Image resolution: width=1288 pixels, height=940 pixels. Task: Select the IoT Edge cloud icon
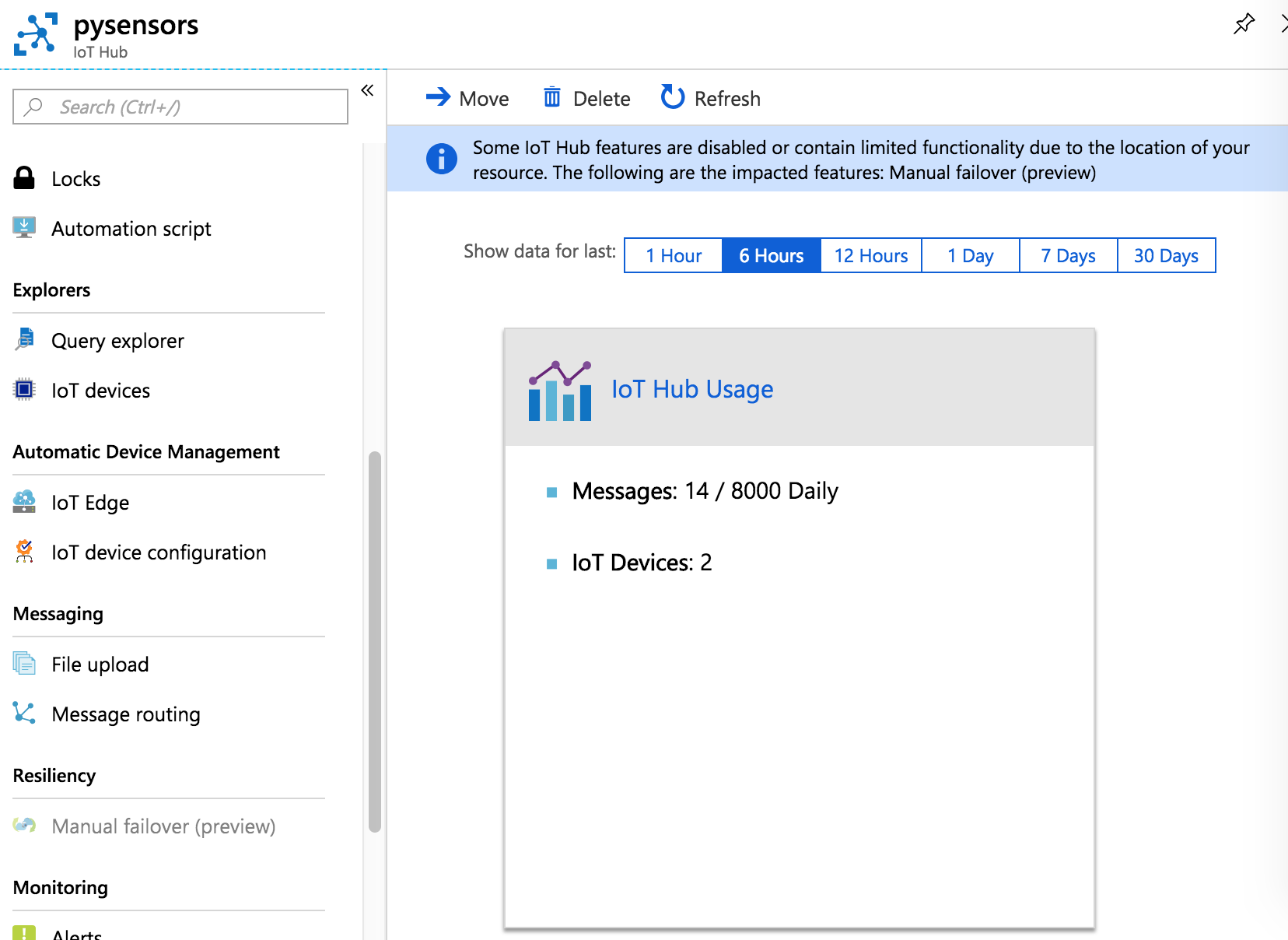tap(24, 502)
